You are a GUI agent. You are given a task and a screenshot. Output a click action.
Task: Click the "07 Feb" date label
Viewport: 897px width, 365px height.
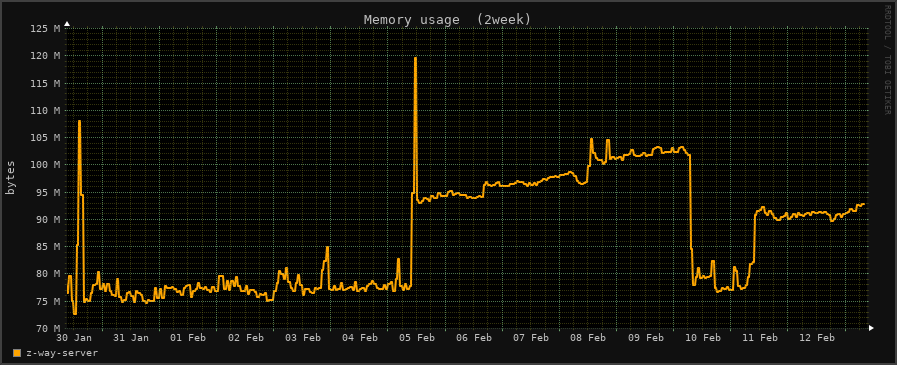coord(531,338)
